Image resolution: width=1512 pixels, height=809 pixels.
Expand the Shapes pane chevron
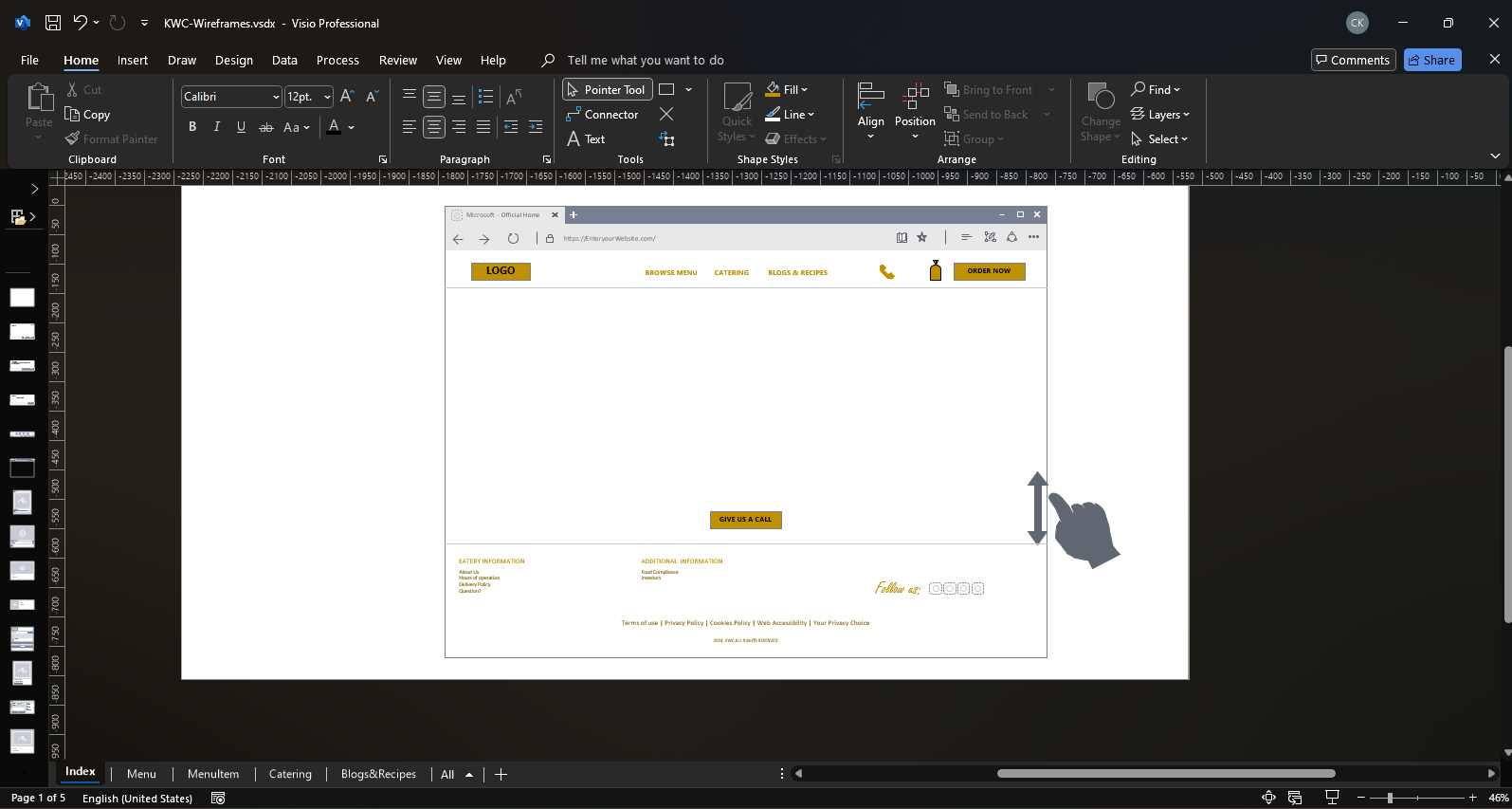pyautogui.click(x=35, y=189)
